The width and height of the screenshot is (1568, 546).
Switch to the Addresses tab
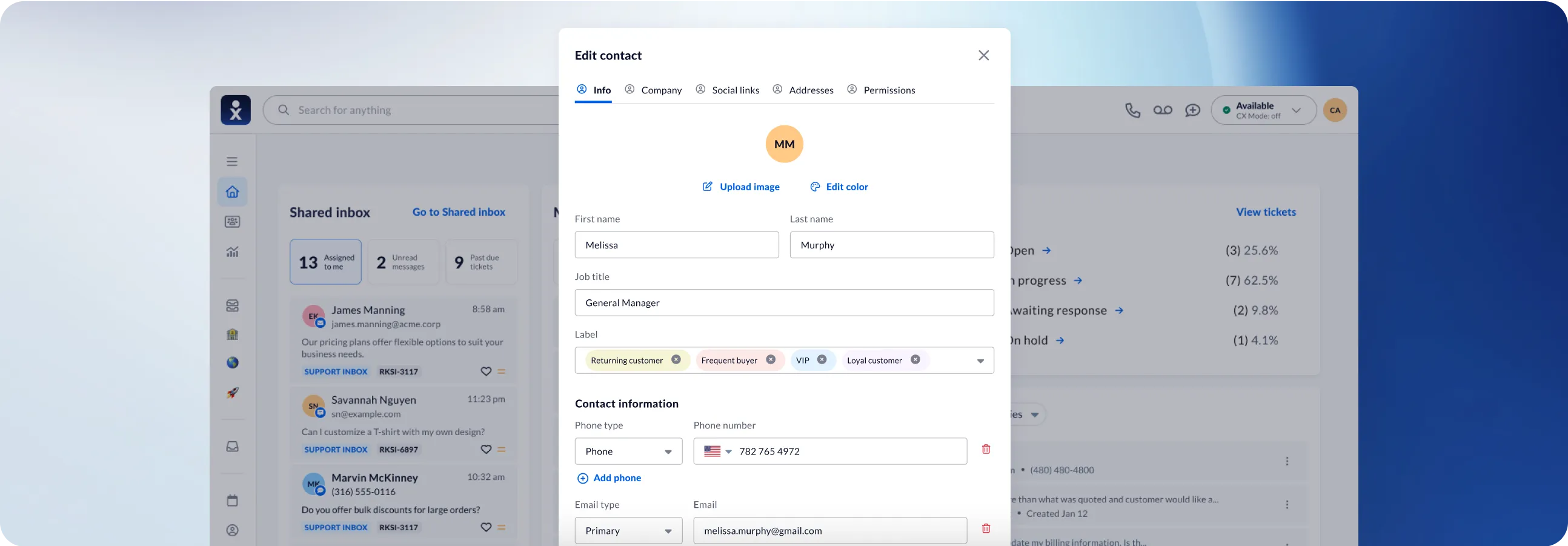click(803, 90)
